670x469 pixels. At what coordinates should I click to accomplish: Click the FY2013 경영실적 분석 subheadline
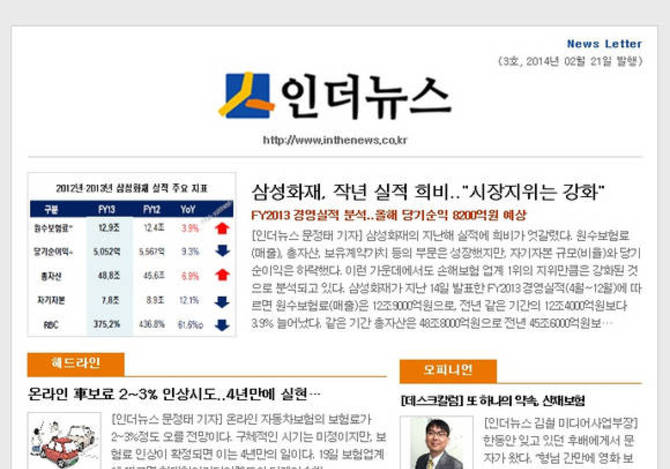(388, 215)
